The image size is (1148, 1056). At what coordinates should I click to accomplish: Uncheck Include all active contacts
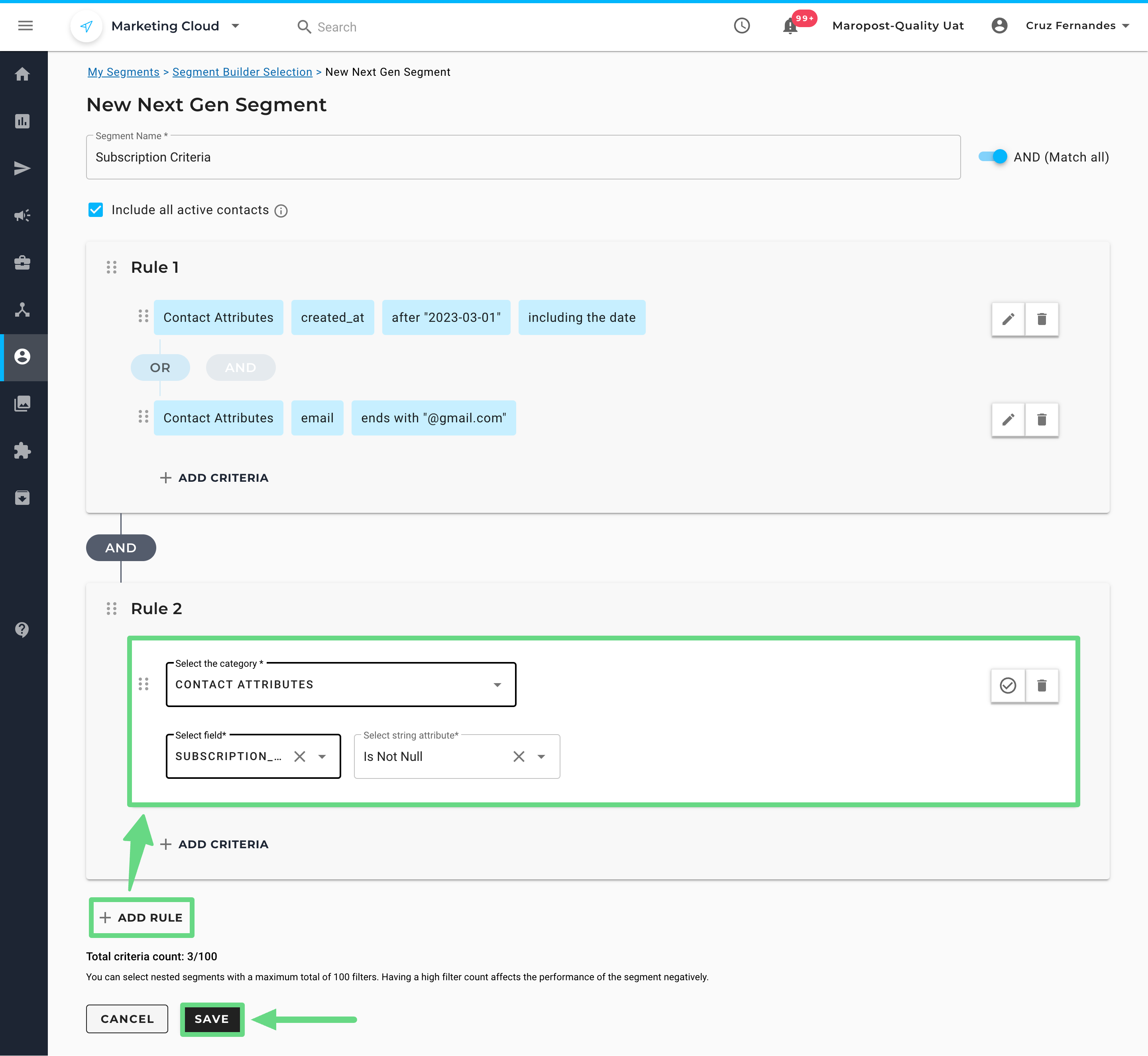(x=96, y=210)
